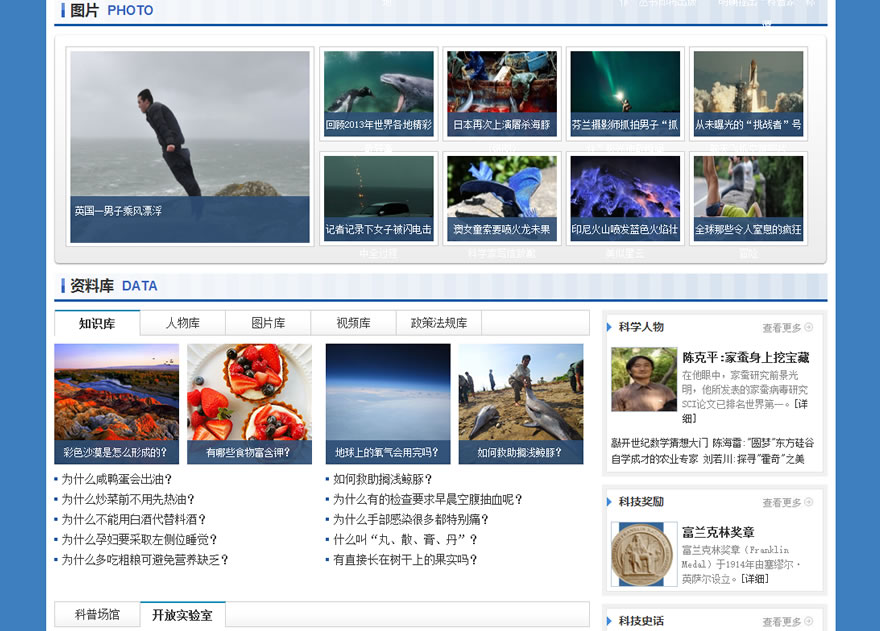The height and width of the screenshot is (631, 880).
Task: Open link 为什么不能用白酒代替料酒?
Action: (x=134, y=519)
